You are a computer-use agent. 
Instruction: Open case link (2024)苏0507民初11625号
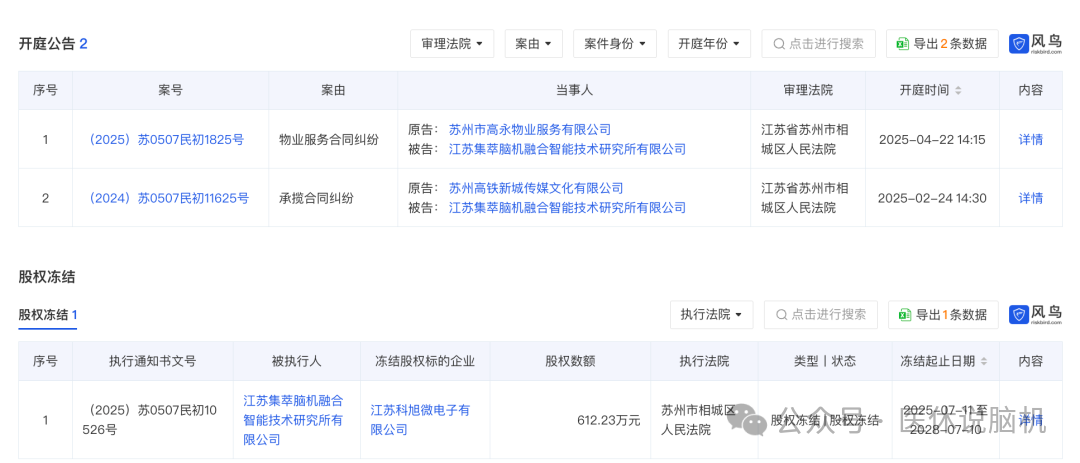tap(170, 198)
